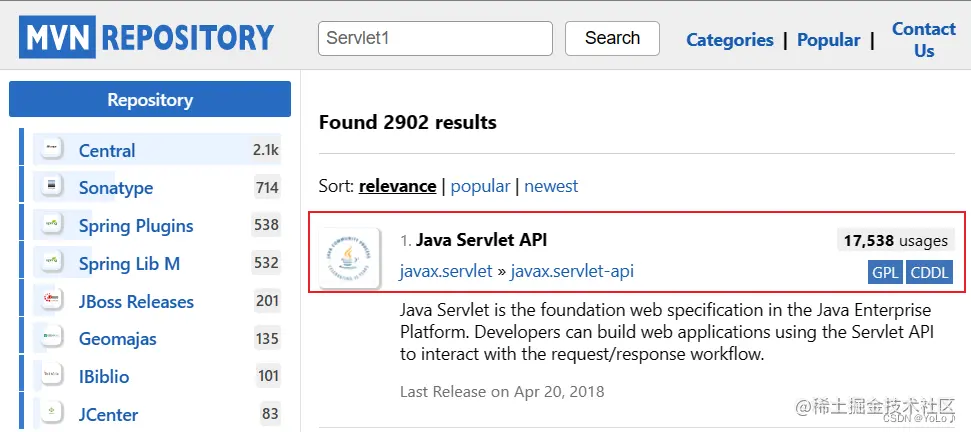Click the GPL license tag
This screenshot has width=971, height=432.
pyautogui.click(x=886, y=272)
